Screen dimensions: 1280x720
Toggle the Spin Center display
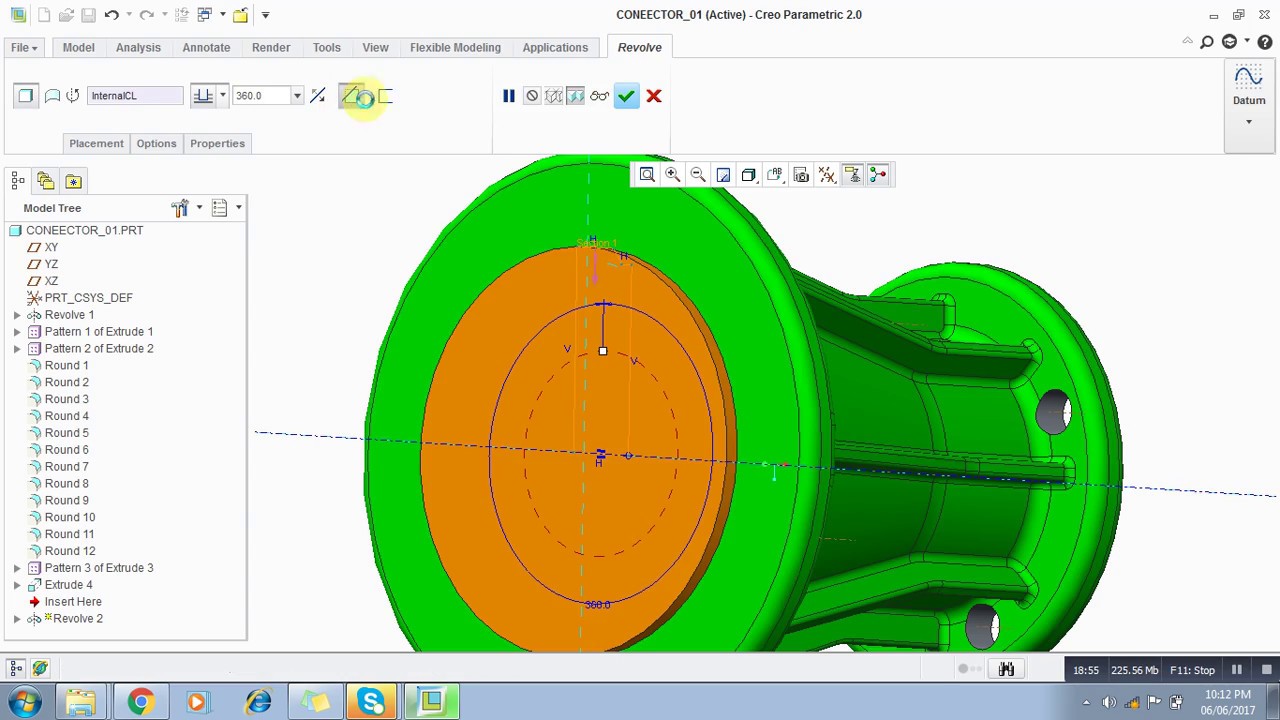[878, 175]
